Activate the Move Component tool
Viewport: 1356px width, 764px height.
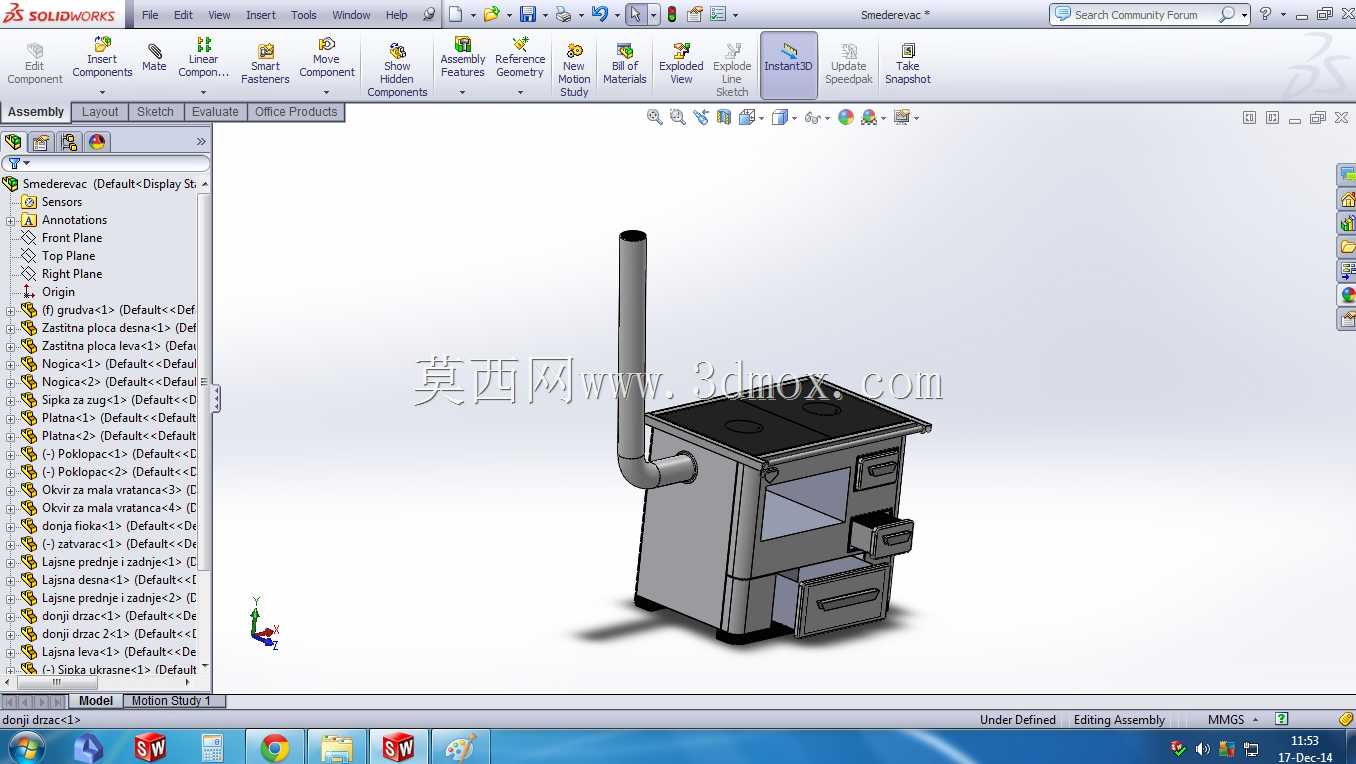click(327, 58)
